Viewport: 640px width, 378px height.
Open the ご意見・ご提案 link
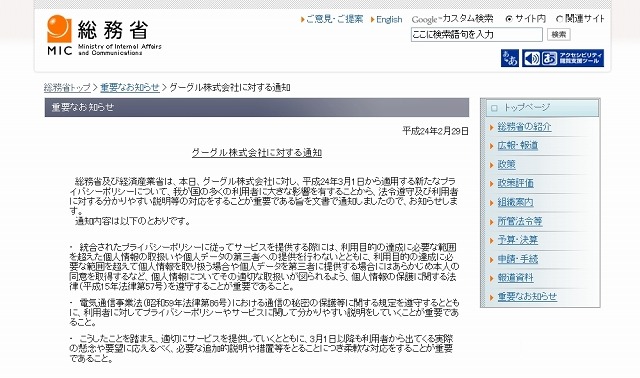pyautogui.click(x=334, y=19)
